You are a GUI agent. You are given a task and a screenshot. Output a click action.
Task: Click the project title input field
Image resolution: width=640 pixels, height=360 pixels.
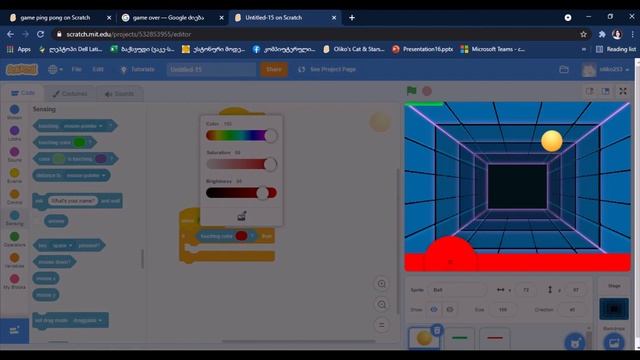(x=211, y=69)
